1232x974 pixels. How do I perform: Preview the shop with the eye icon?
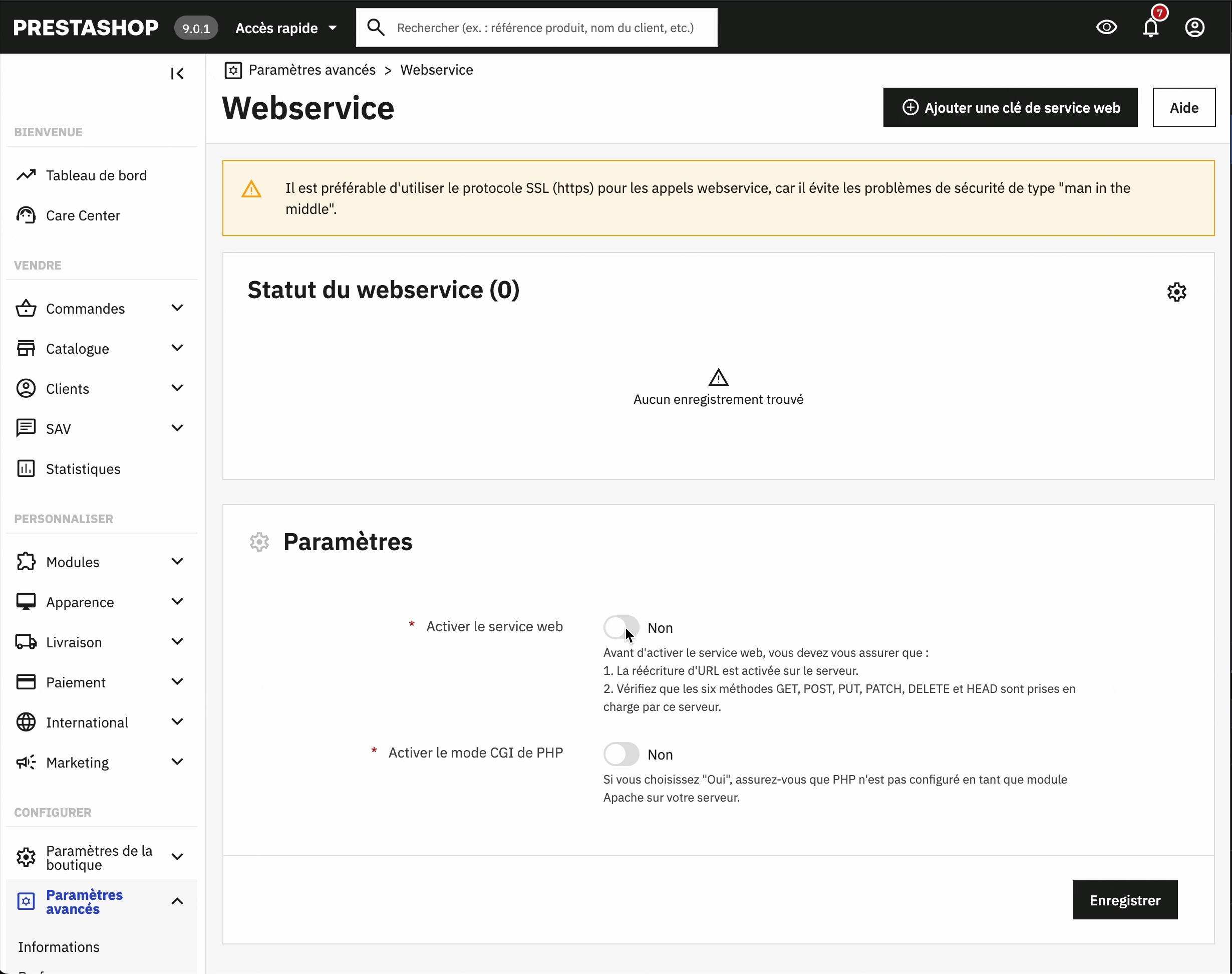click(x=1107, y=27)
